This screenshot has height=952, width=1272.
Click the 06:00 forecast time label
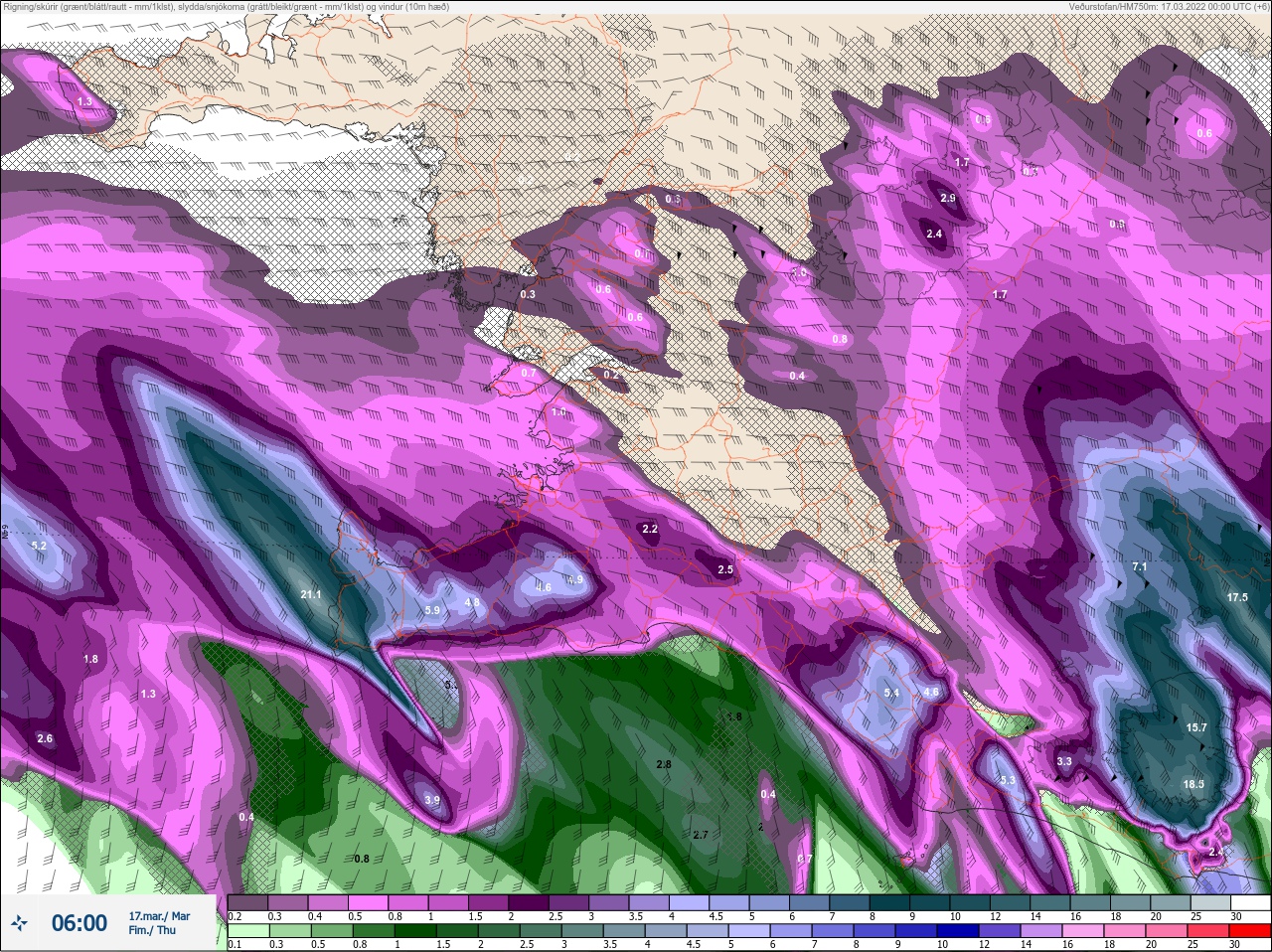(79, 923)
